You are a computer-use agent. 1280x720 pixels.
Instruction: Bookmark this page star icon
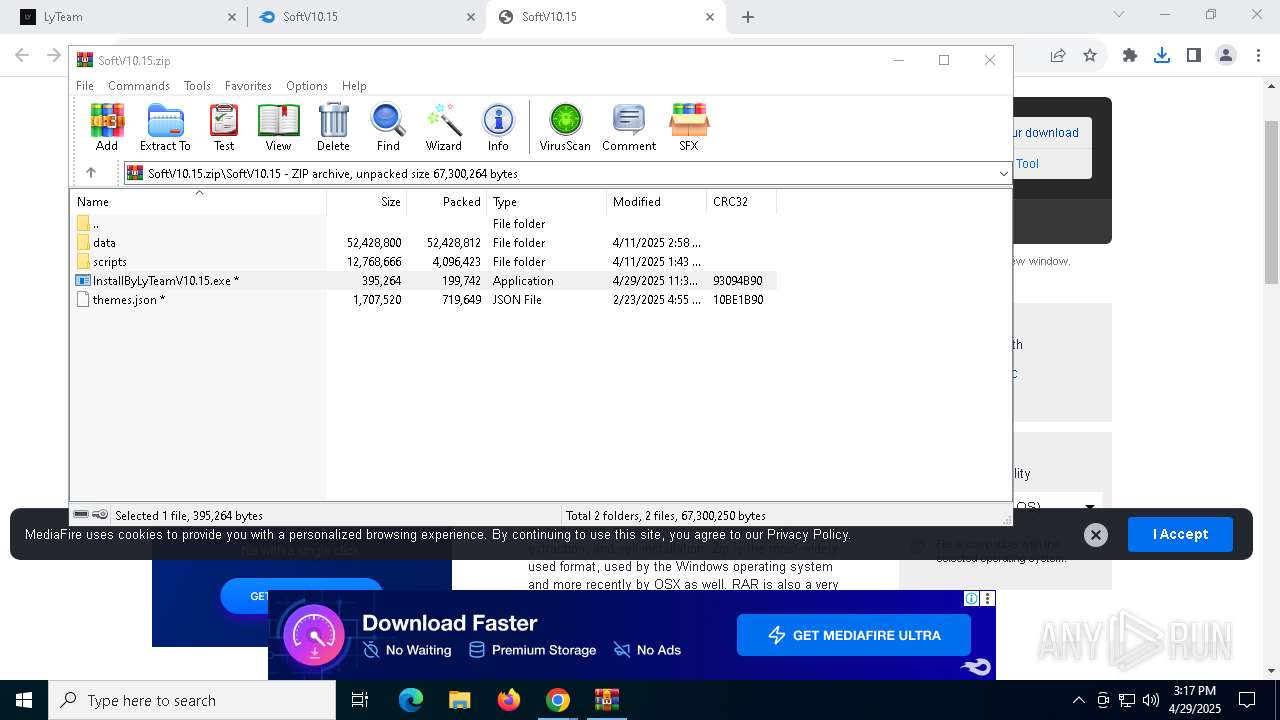click(x=1090, y=56)
